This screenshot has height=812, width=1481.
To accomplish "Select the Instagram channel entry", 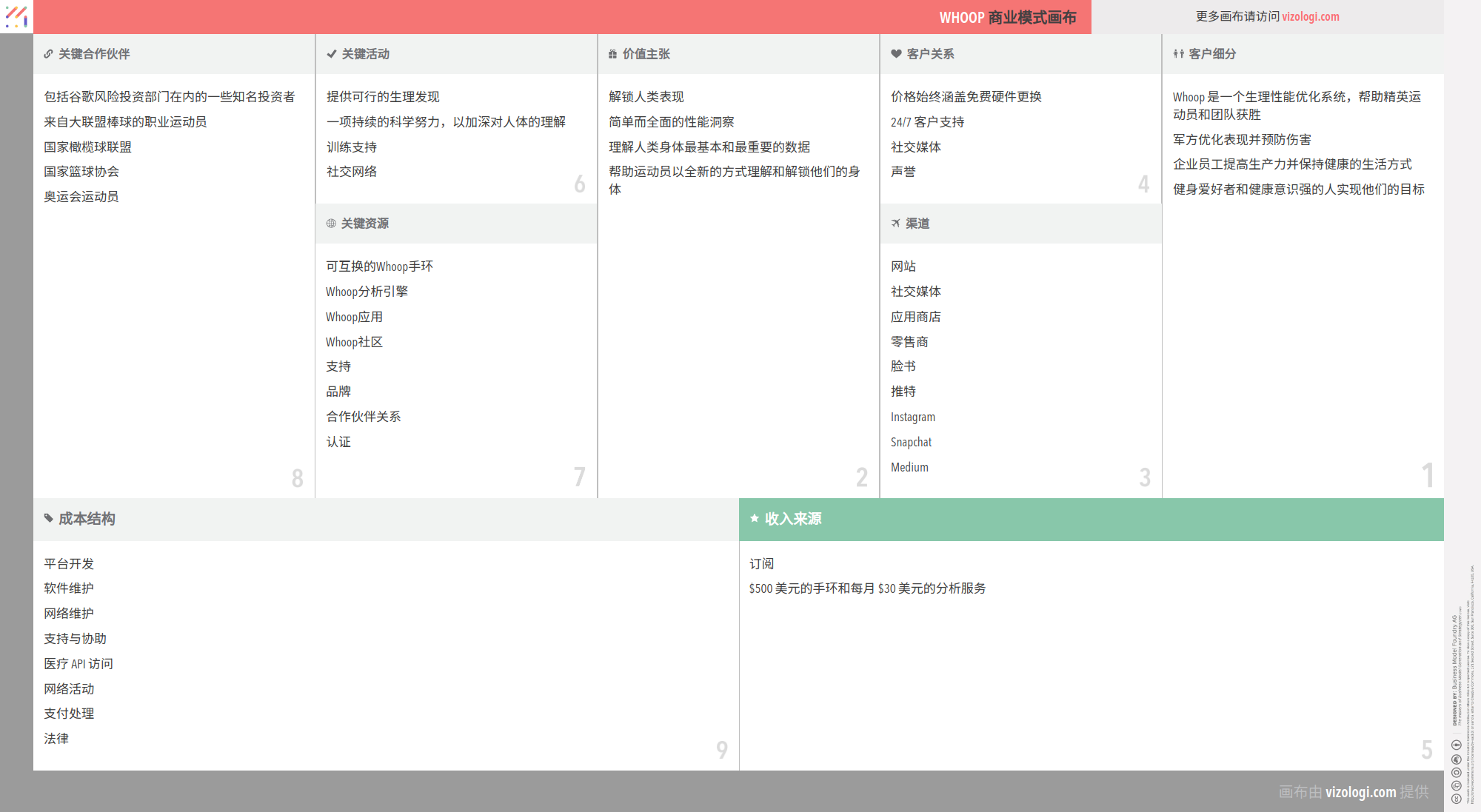I will pos(912,417).
